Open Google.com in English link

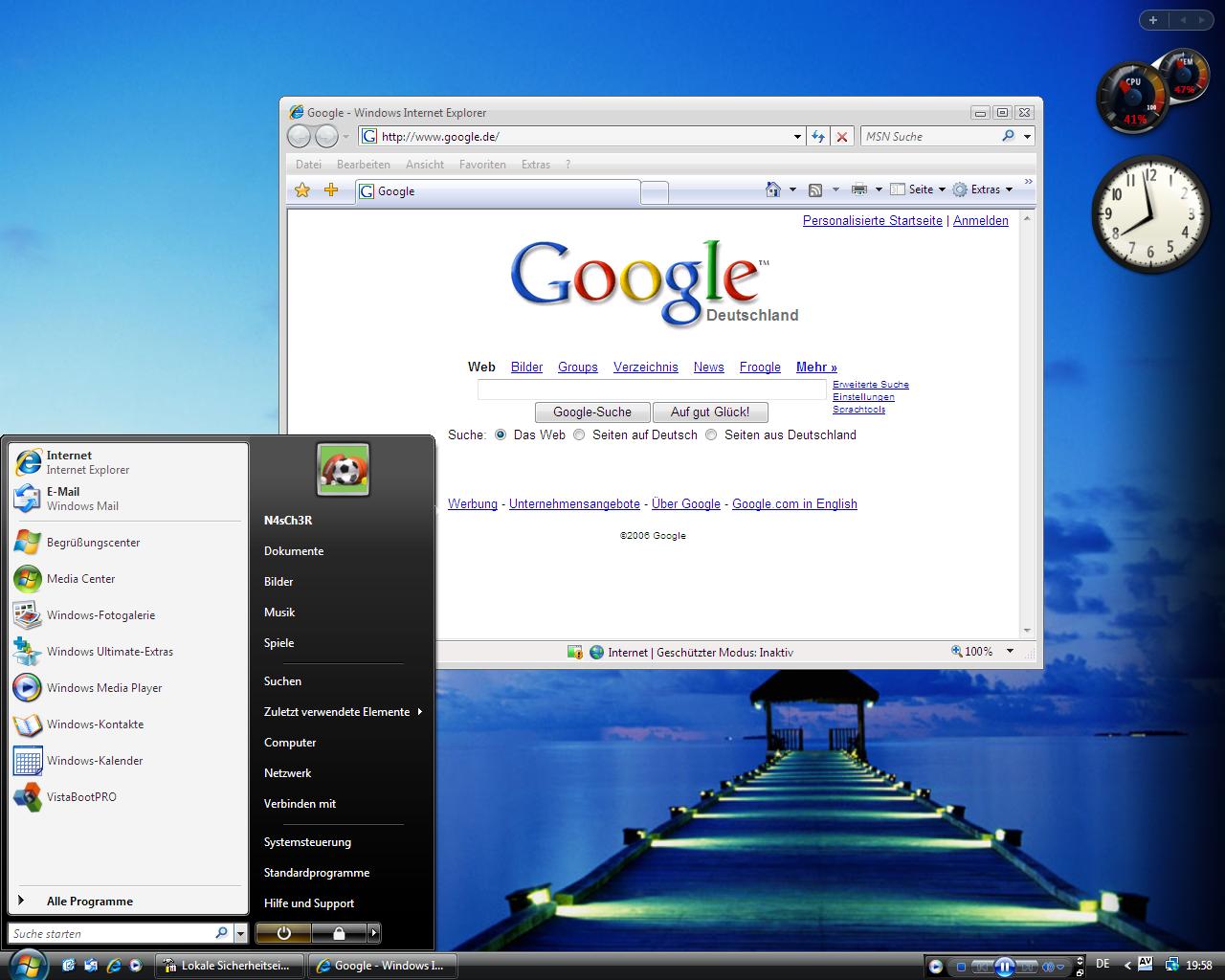[x=794, y=503]
